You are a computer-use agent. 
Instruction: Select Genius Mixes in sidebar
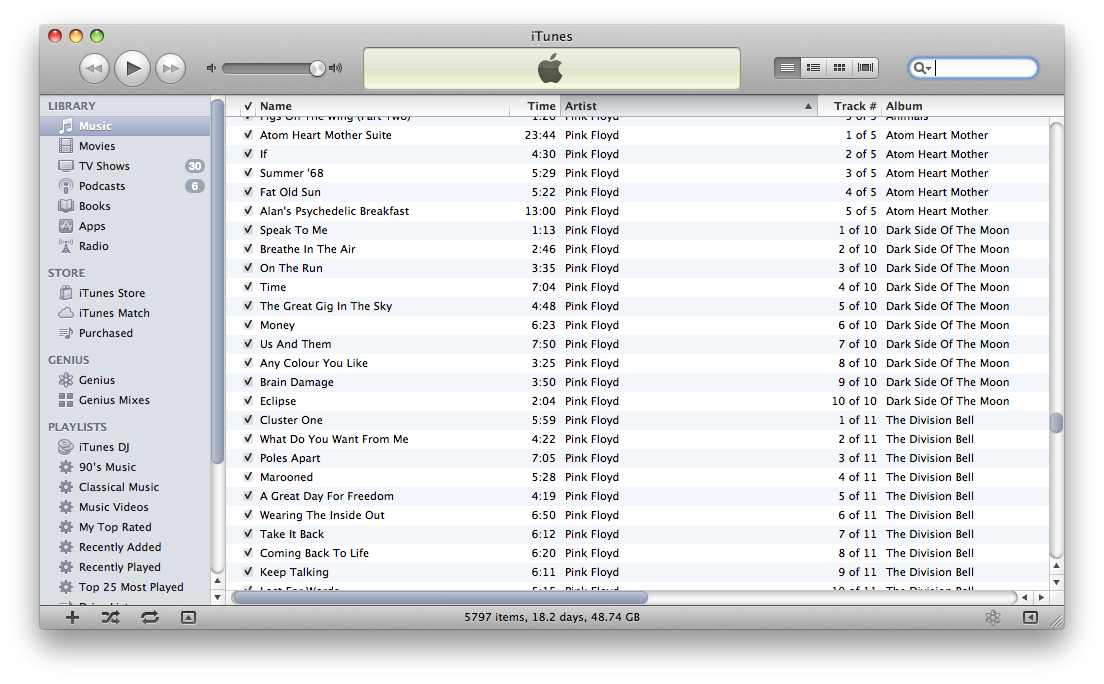[x=125, y=400]
